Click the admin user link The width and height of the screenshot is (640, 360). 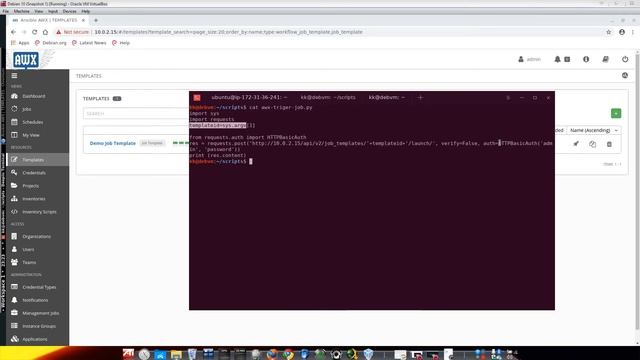529,59
